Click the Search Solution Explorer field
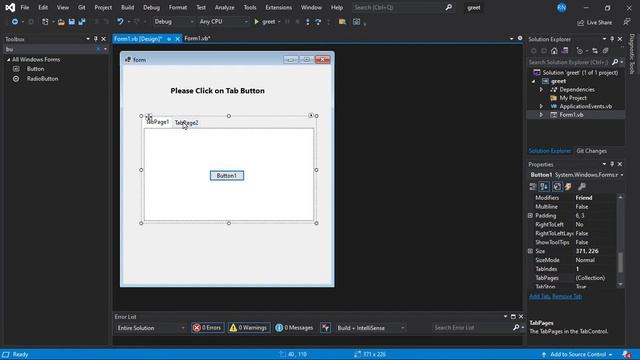640x360 pixels. 568,62
